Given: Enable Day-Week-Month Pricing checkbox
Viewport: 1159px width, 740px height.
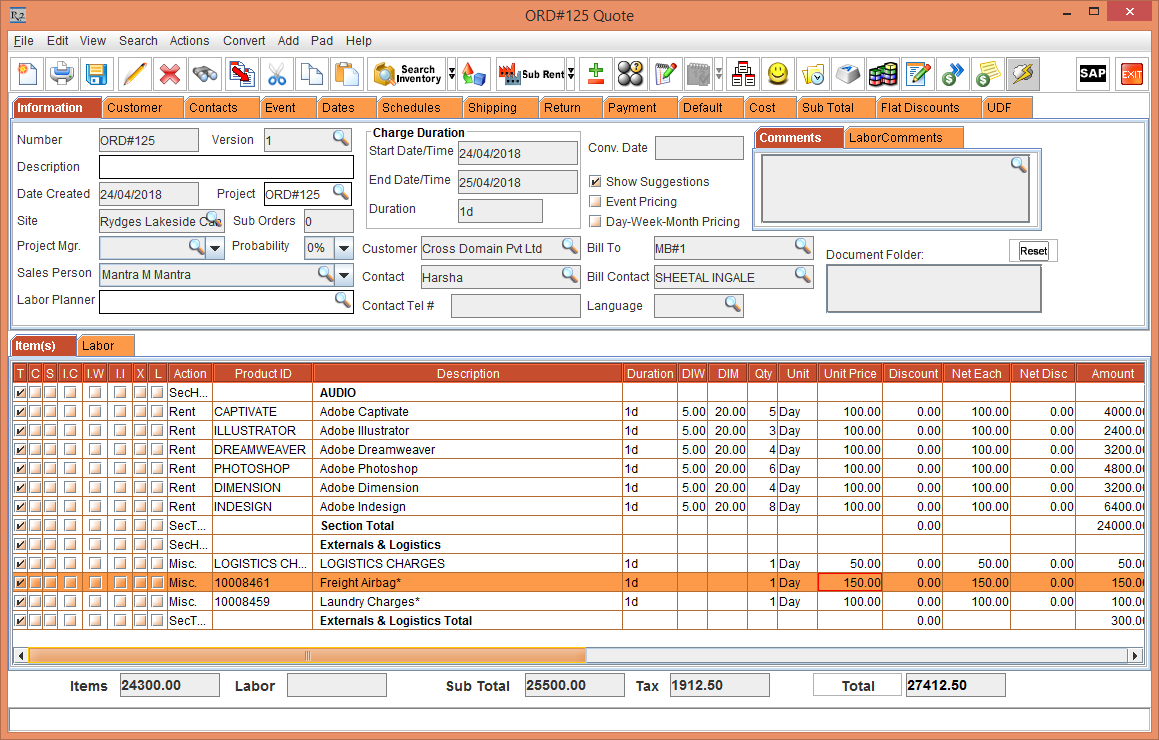Looking at the screenshot, I should click(595, 222).
